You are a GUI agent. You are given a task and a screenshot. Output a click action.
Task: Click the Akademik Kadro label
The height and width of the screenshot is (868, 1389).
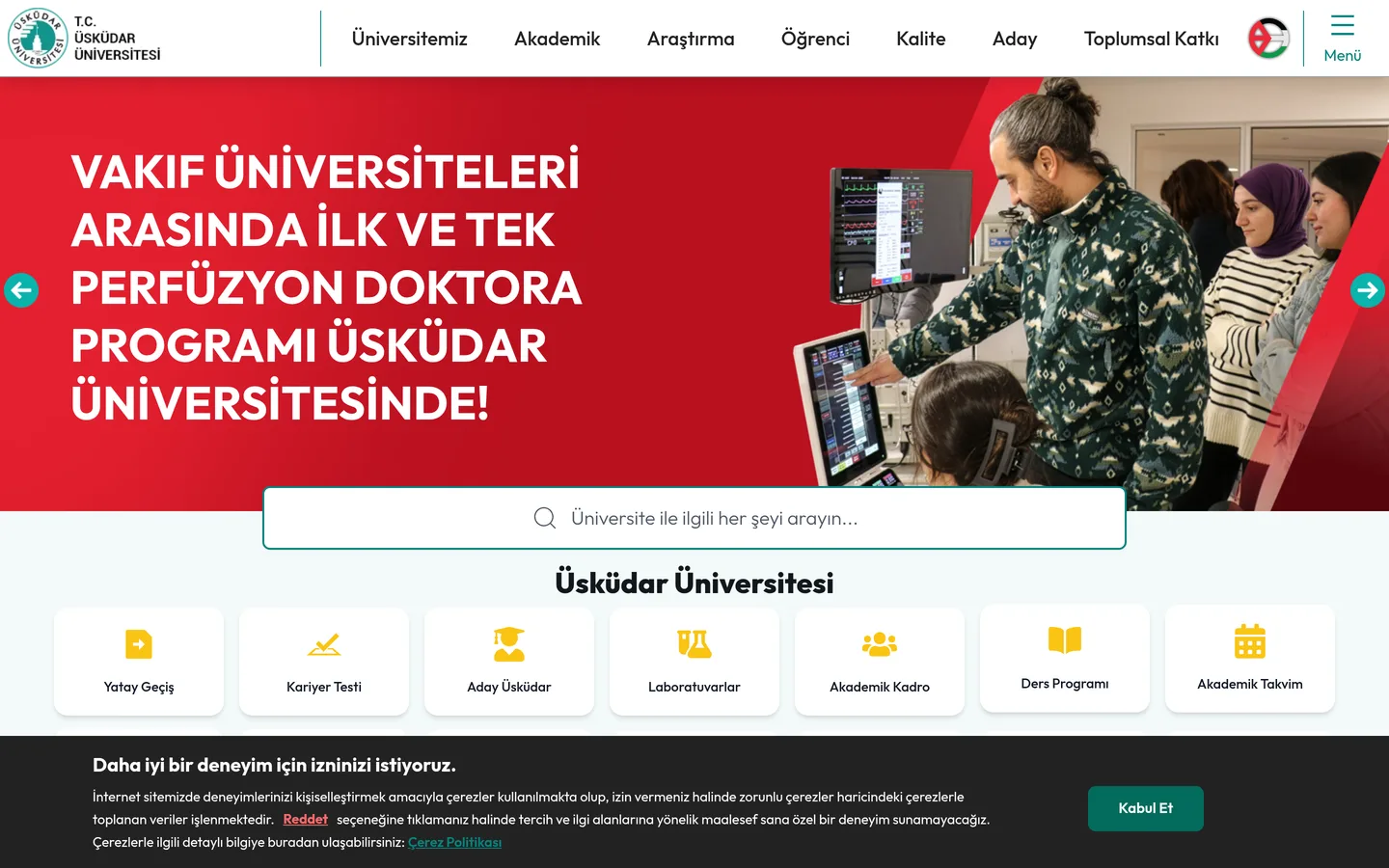880,687
